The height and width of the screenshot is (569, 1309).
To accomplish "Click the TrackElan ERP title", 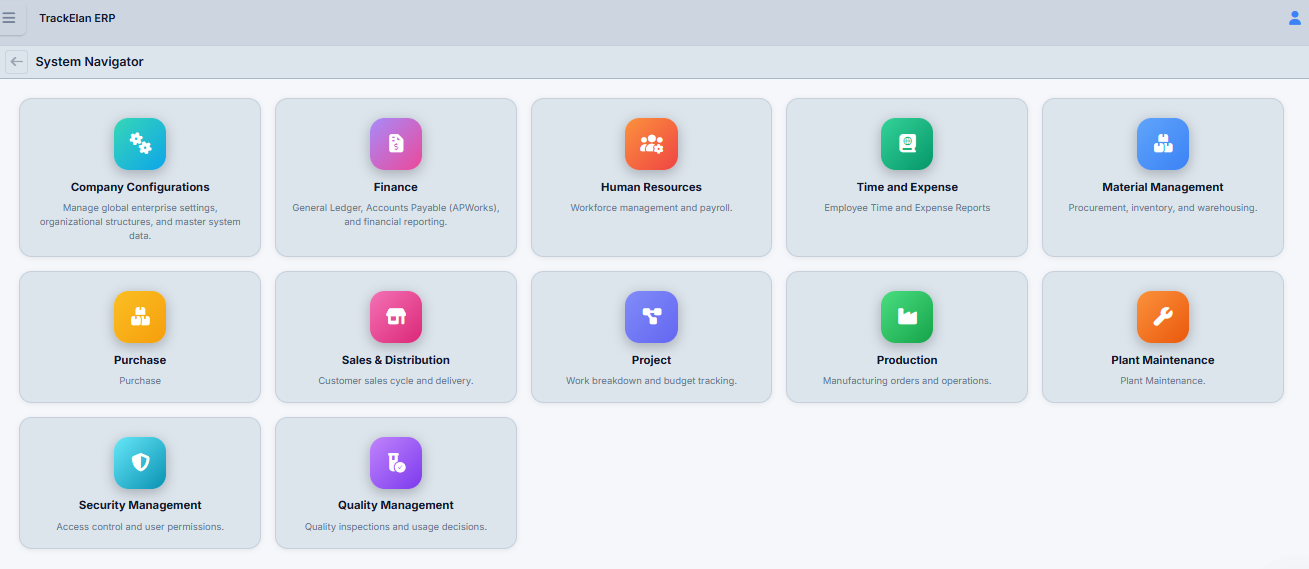I will click(77, 18).
